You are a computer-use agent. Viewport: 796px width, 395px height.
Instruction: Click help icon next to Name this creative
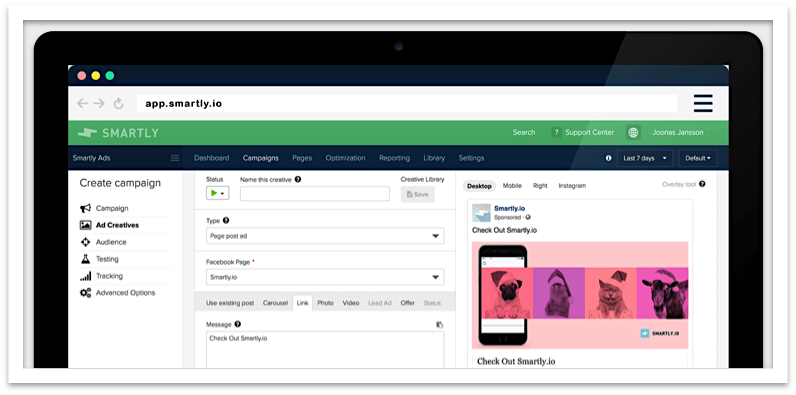[x=298, y=179]
